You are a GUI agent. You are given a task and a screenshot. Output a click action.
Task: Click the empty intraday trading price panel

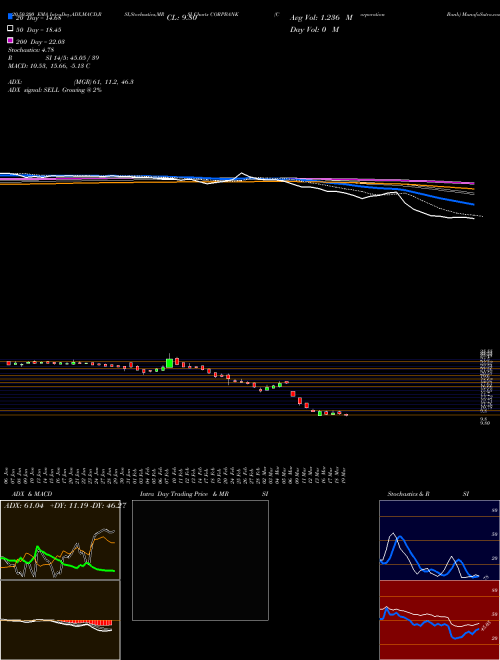200,560
